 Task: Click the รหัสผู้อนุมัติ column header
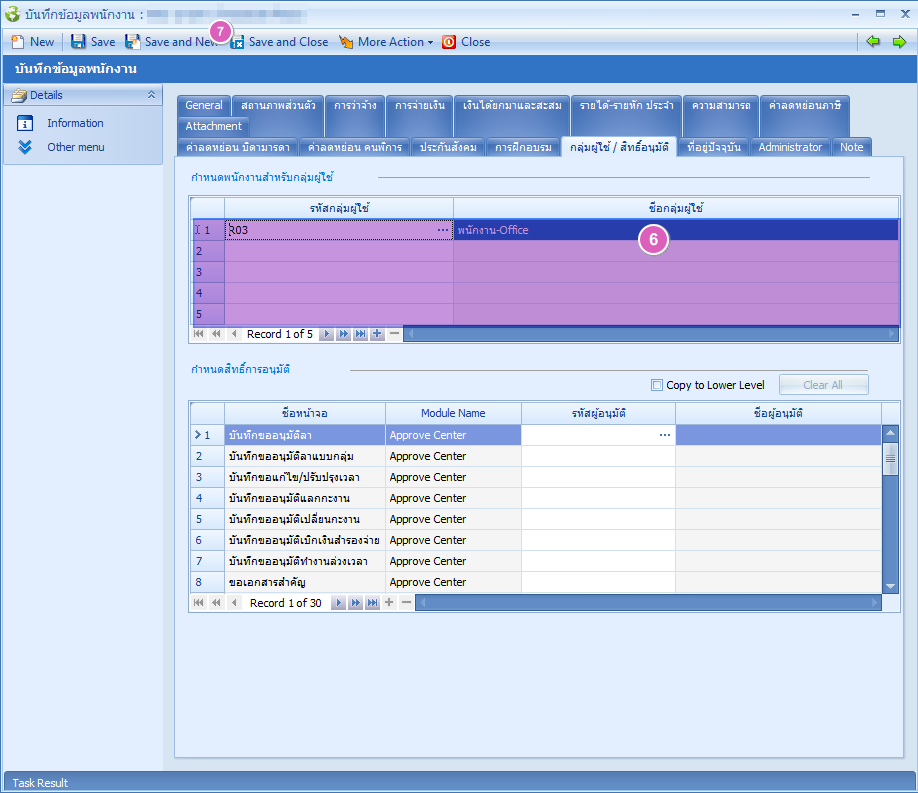(598, 413)
